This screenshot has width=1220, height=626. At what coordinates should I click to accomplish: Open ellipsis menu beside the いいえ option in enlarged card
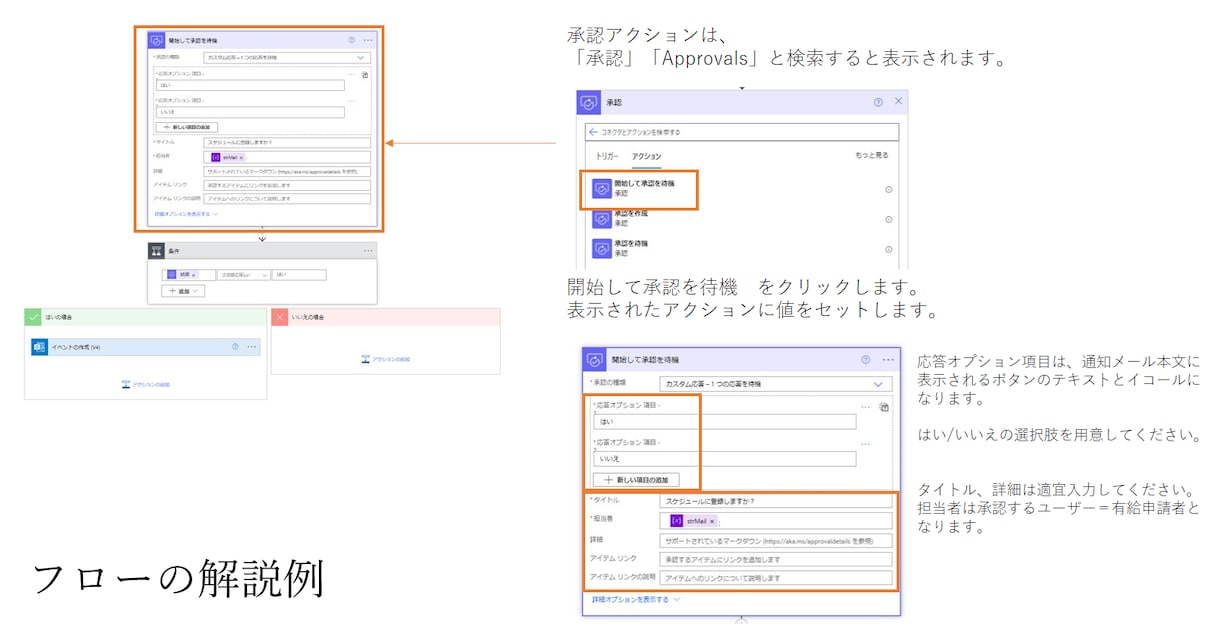pyautogui.click(x=866, y=443)
